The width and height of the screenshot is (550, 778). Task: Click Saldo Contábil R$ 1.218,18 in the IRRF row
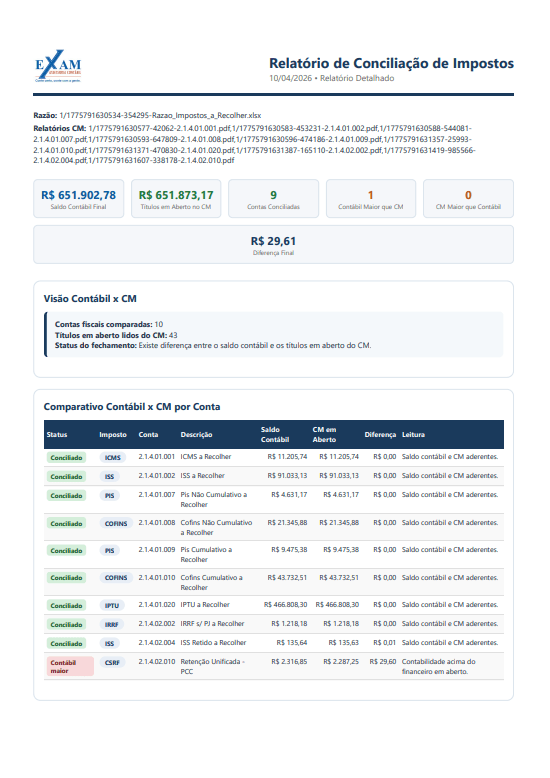[x=289, y=623]
